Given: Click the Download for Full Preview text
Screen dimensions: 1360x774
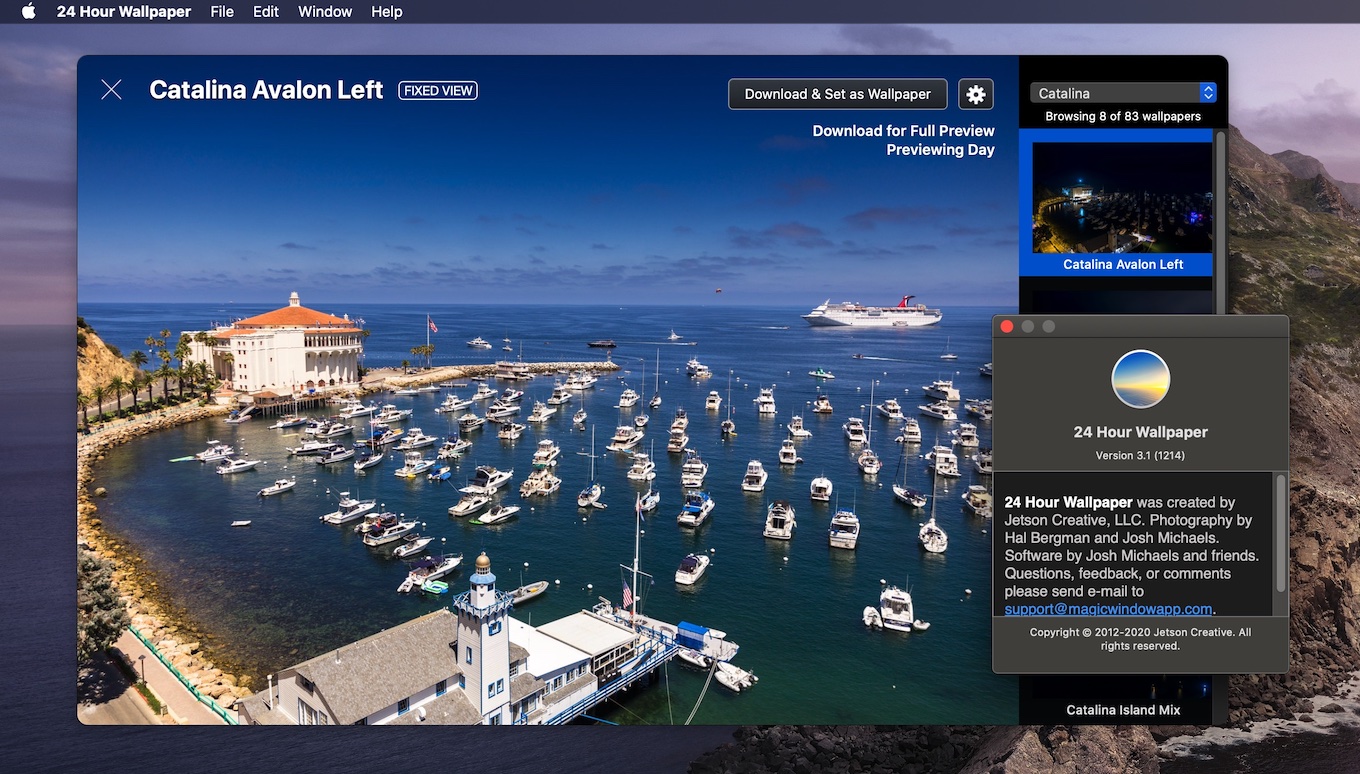Looking at the screenshot, I should click(x=903, y=131).
